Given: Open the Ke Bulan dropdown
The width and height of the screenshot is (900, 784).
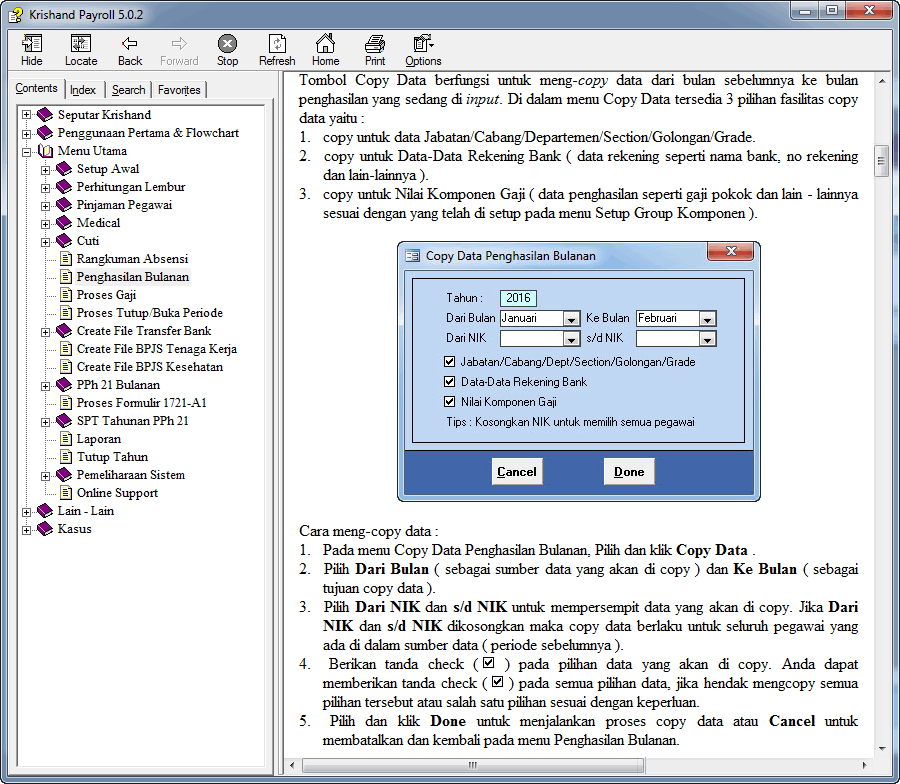Looking at the screenshot, I should (x=707, y=319).
